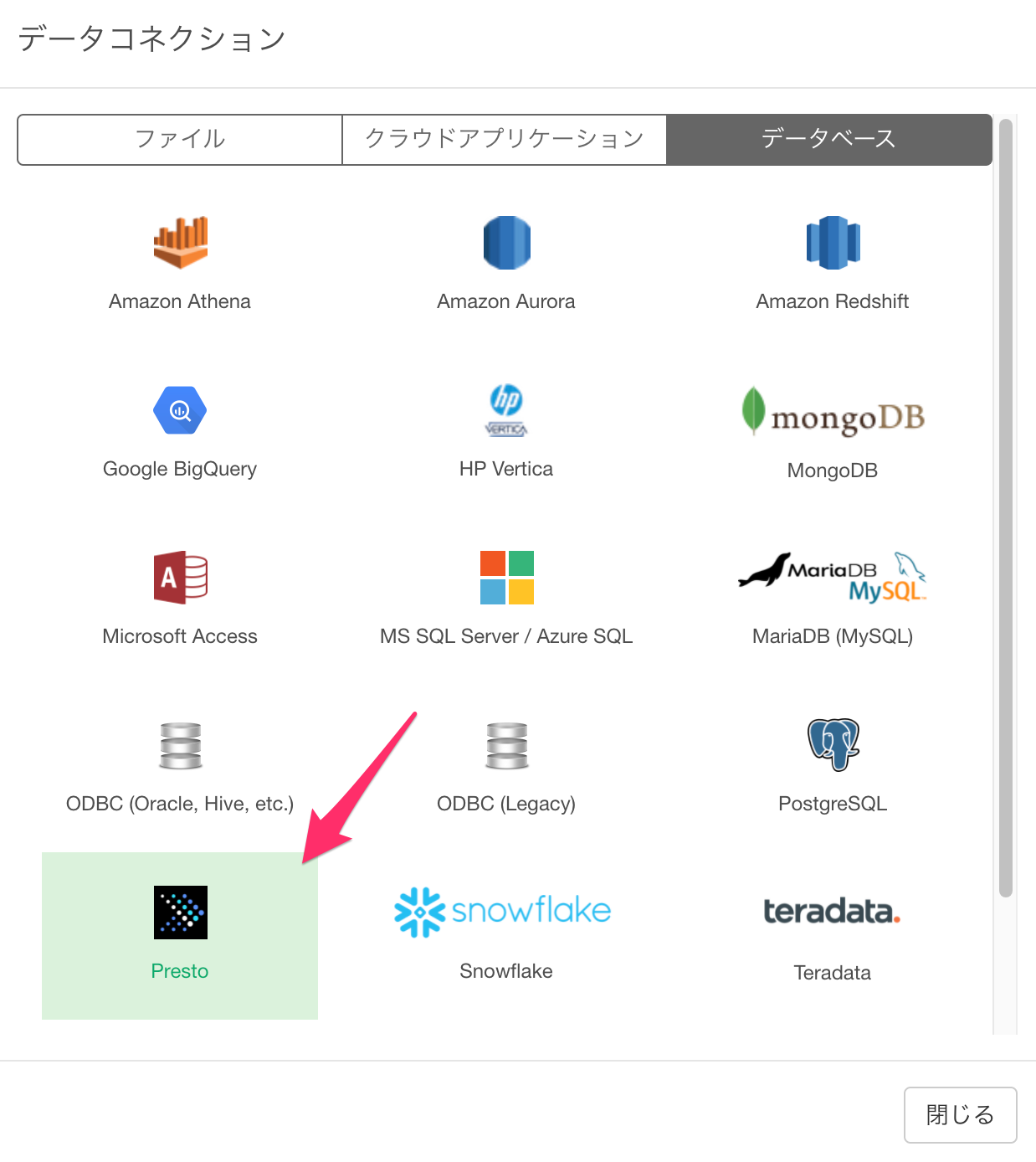The height and width of the screenshot is (1162, 1036).
Task: Choose the MongoDB text label
Action: (x=833, y=470)
